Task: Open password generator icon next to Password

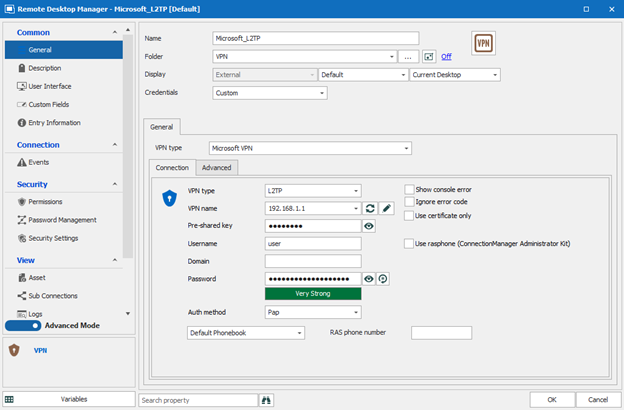Action: [x=383, y=278]
